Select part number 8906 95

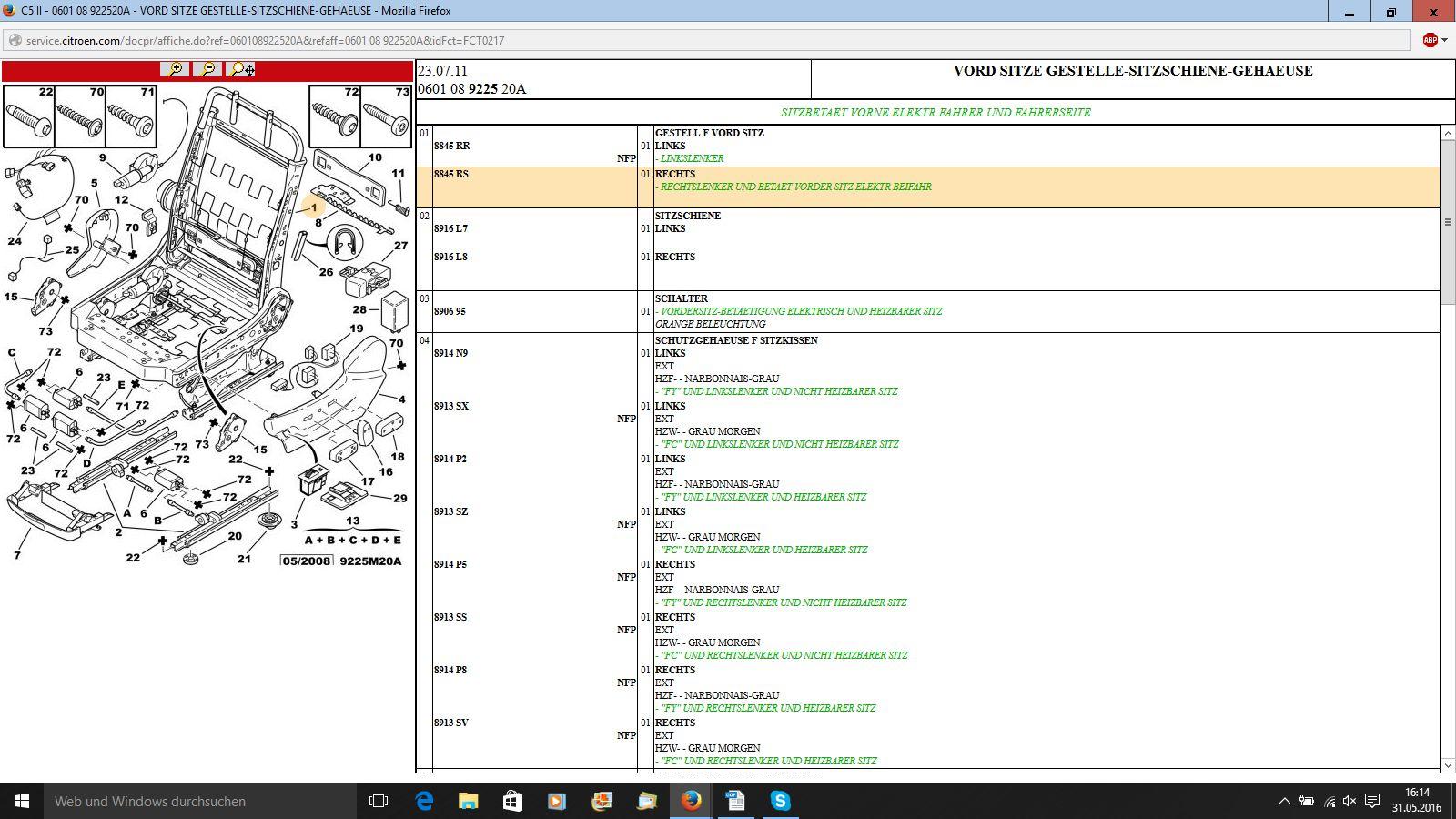[450, 311]
